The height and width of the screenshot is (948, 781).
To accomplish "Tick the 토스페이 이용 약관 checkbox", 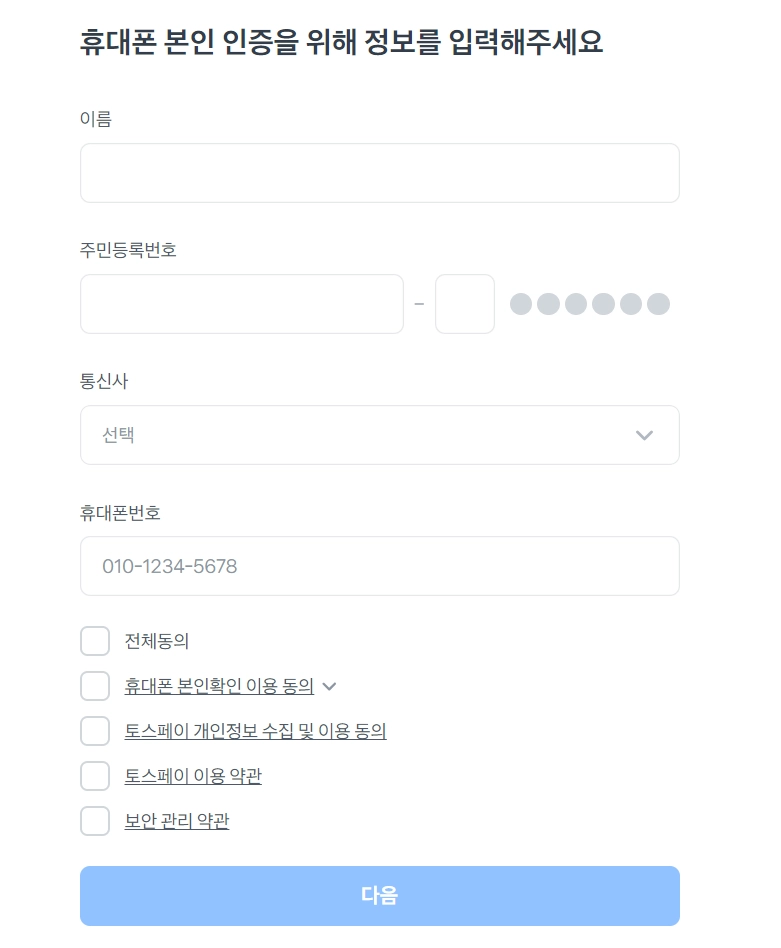I will pyautogui.click(x=95, y=776).
